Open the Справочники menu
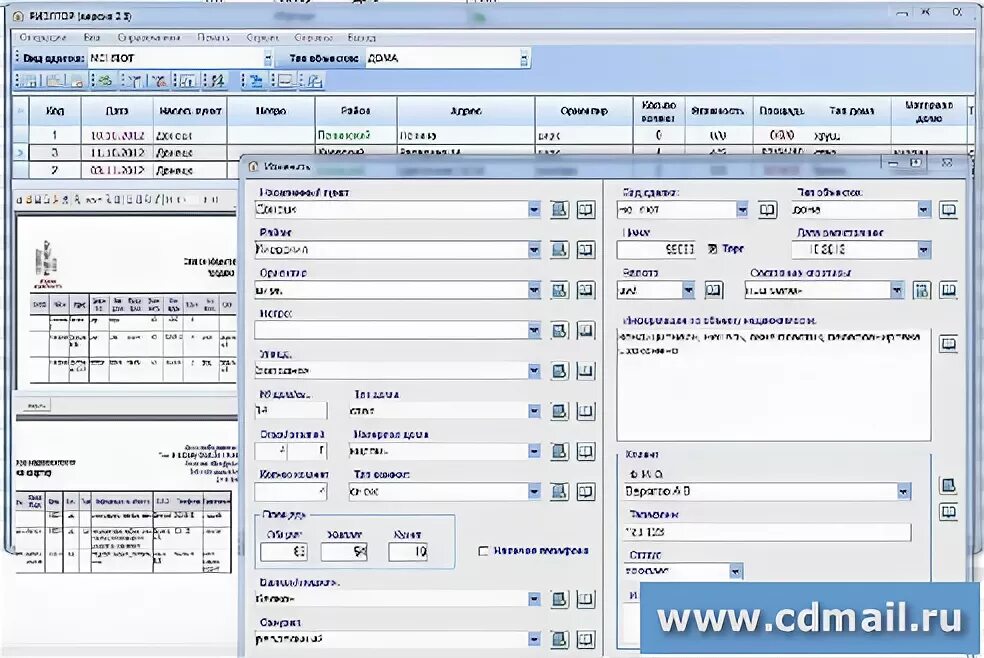The image size is (984, 658). [x=149, y=38]
